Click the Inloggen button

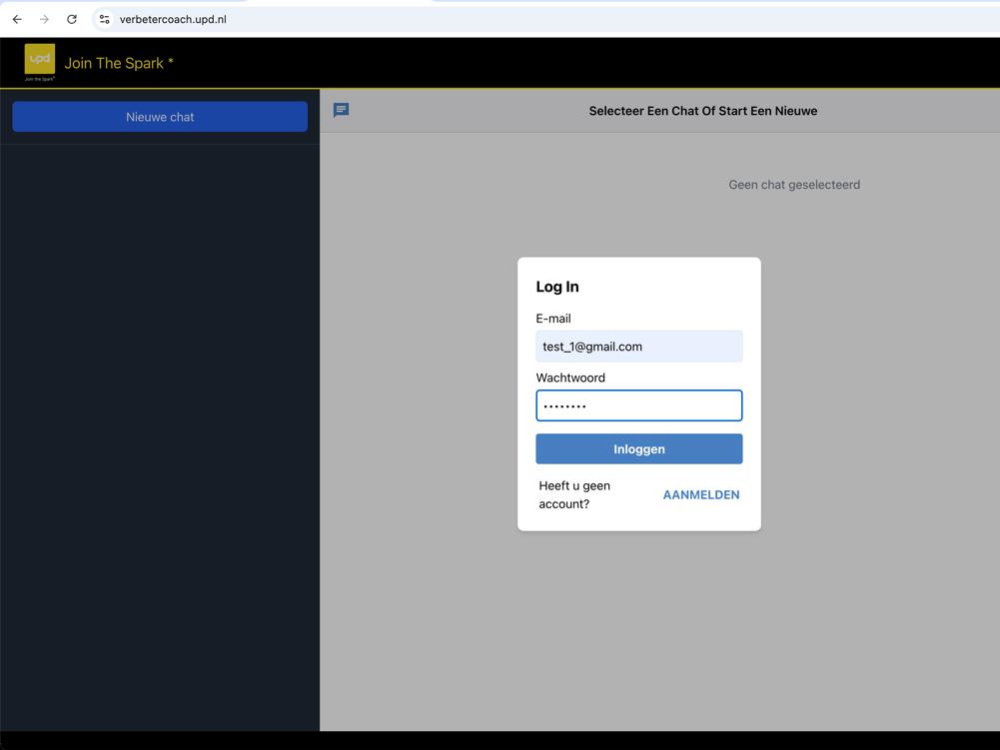pos(639,449)
